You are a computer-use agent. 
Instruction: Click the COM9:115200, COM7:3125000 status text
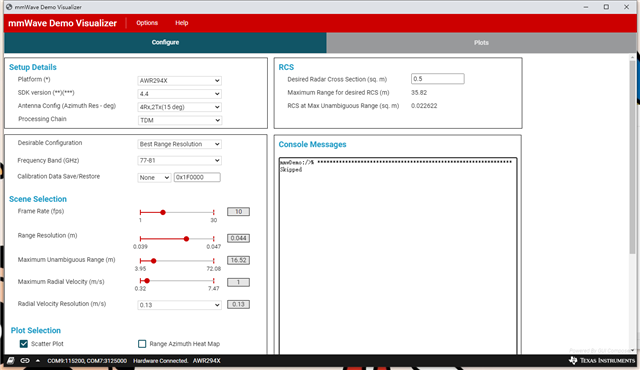[x=87, y=361]
